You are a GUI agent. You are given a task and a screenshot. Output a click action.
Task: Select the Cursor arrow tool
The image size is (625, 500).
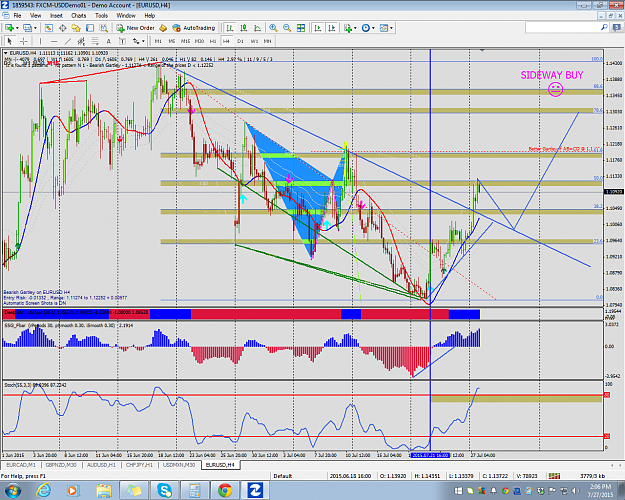10,41
